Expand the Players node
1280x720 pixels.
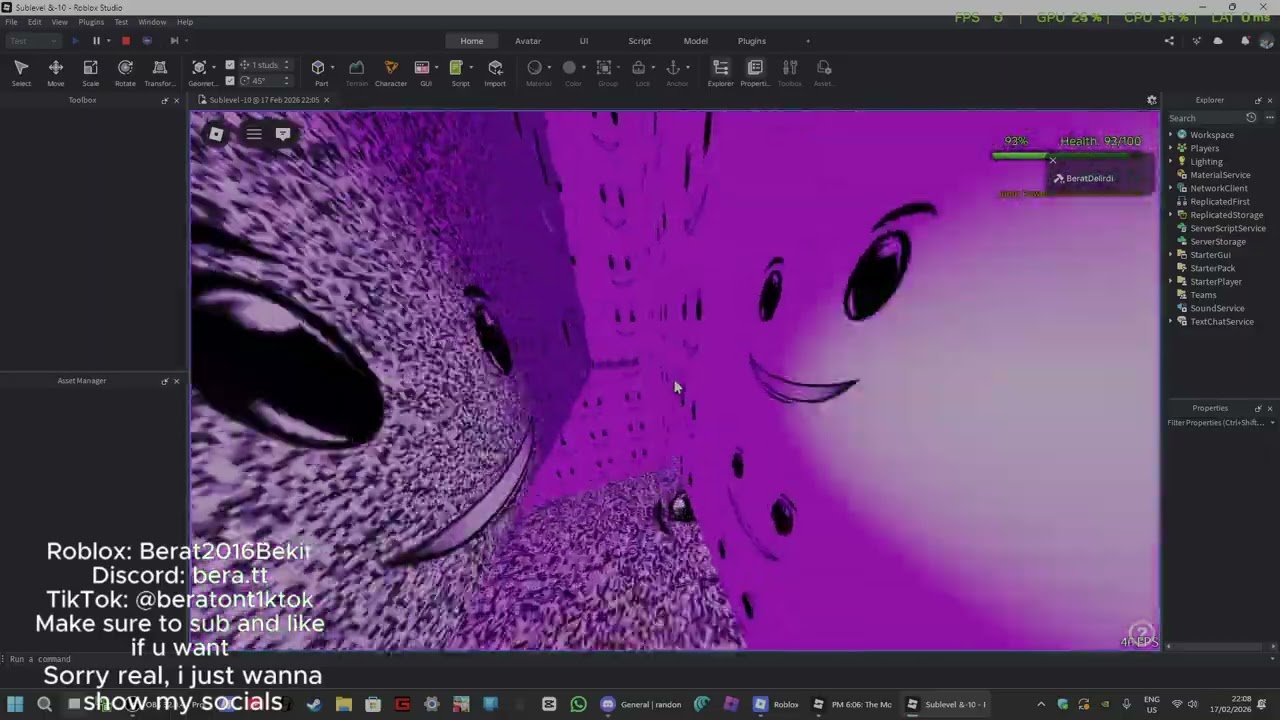pos(1171,148)
